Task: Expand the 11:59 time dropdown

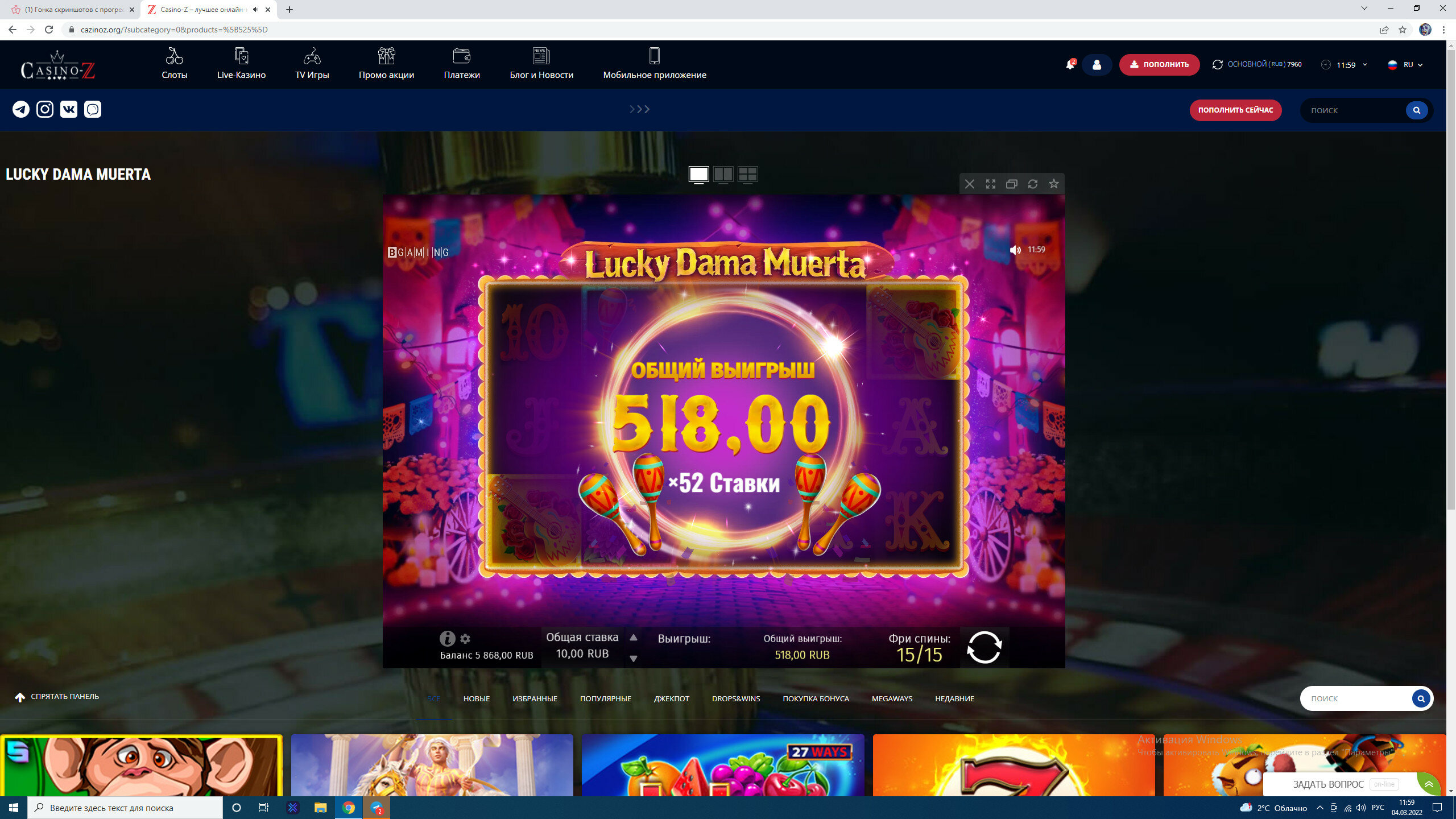Action: click(1349, 65)
